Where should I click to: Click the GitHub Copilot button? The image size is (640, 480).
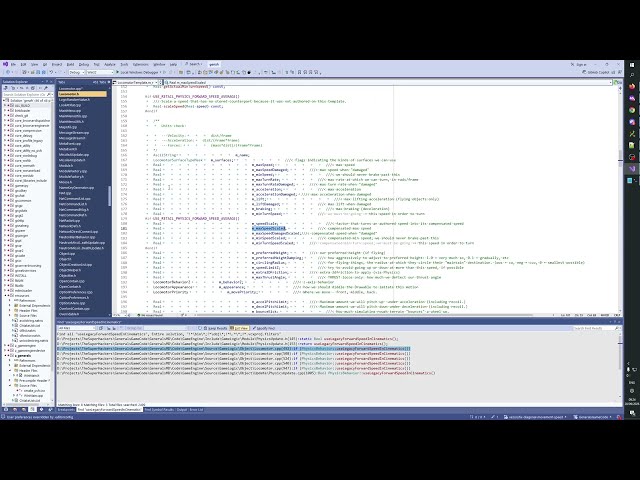pyautogui.click(x=598, y=72)
